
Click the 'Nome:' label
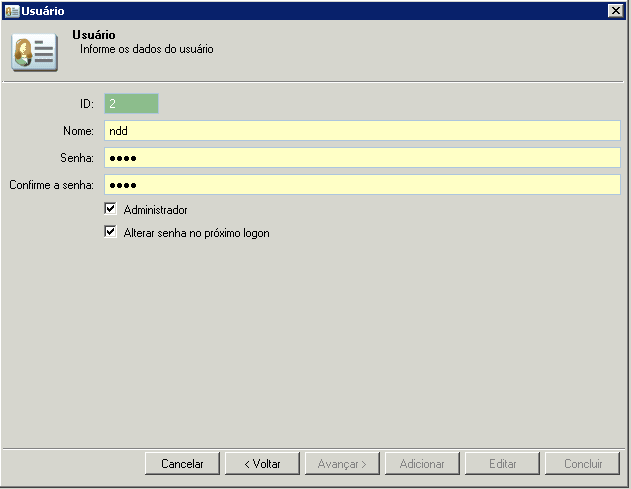(x=78, y=131)
